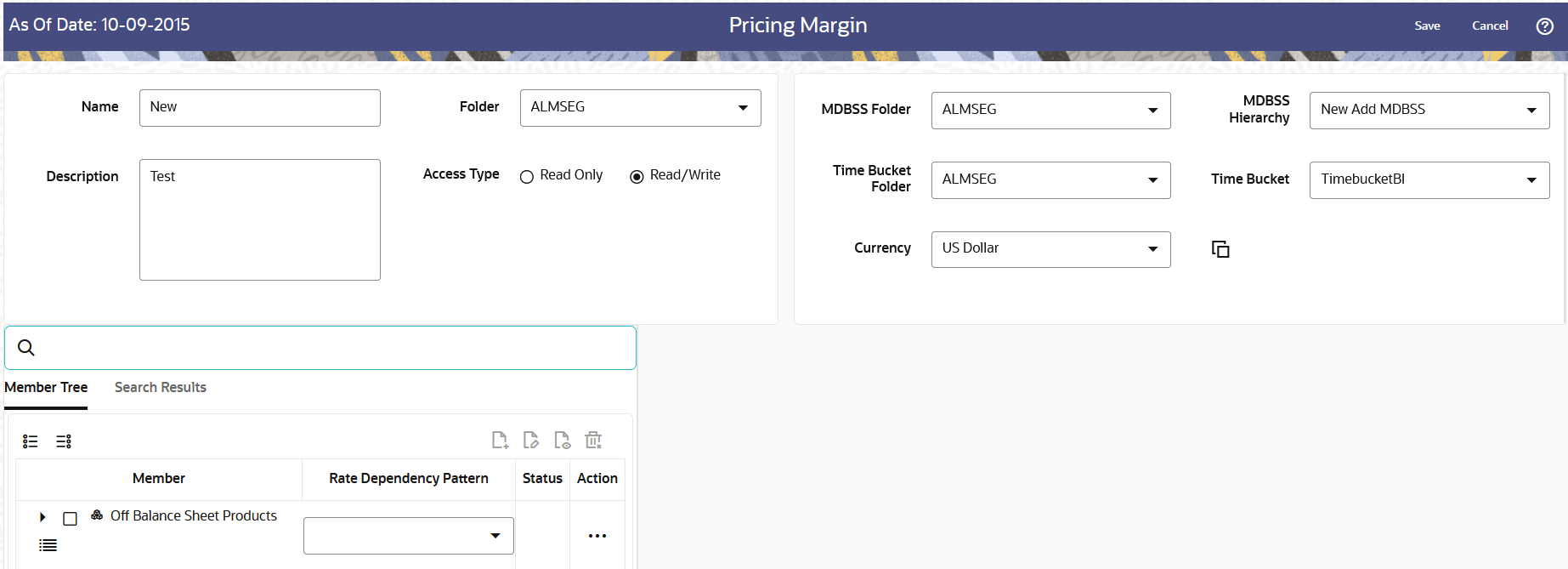Image resolution: width=1568 pixels, height=569 pixels.
Task: Expand the Off Balance Sheet Products node
Action: (x=42, y=517)
